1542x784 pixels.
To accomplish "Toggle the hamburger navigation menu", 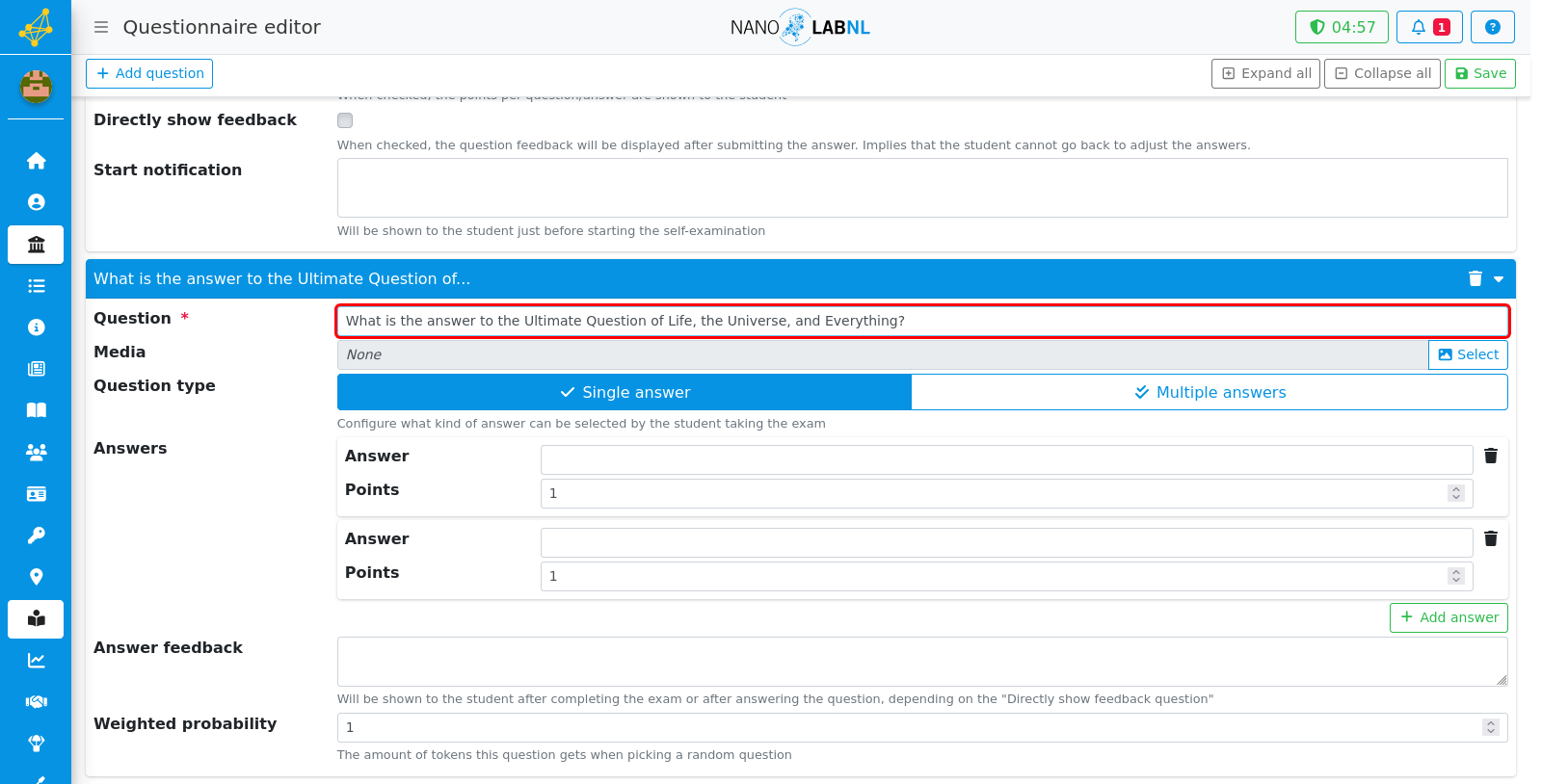I will tap(101, 27).
